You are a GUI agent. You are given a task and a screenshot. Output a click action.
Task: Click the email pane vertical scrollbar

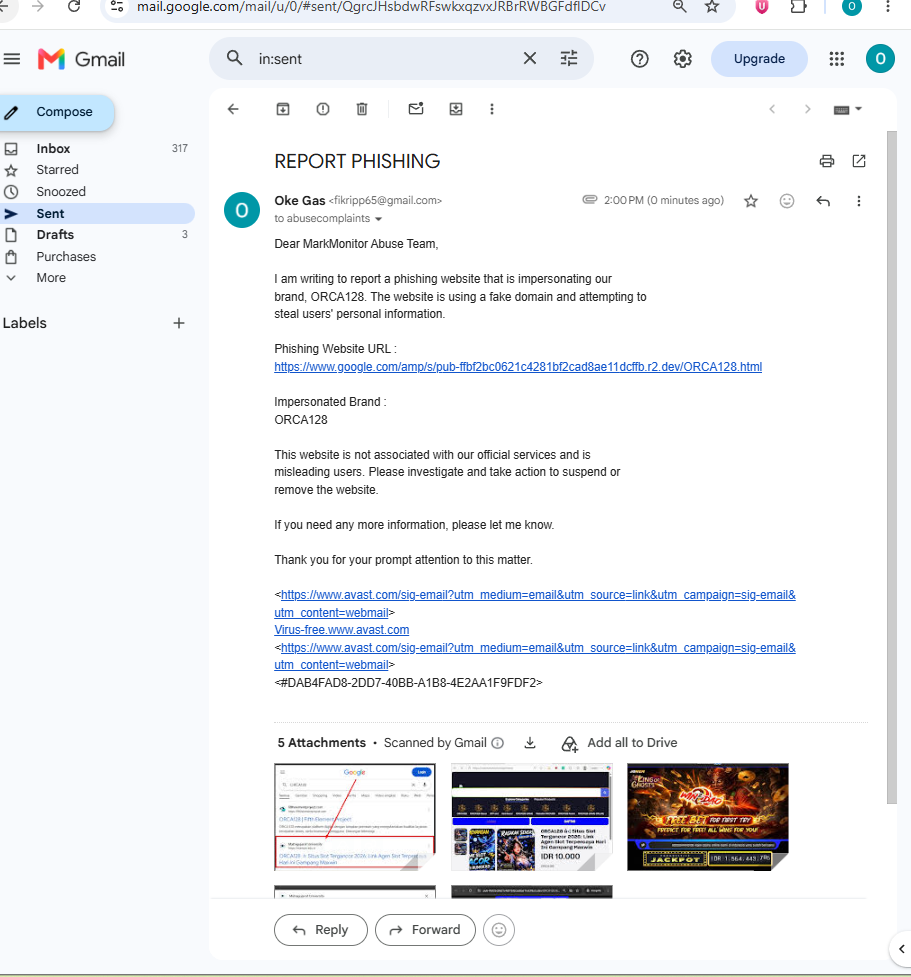892,467
